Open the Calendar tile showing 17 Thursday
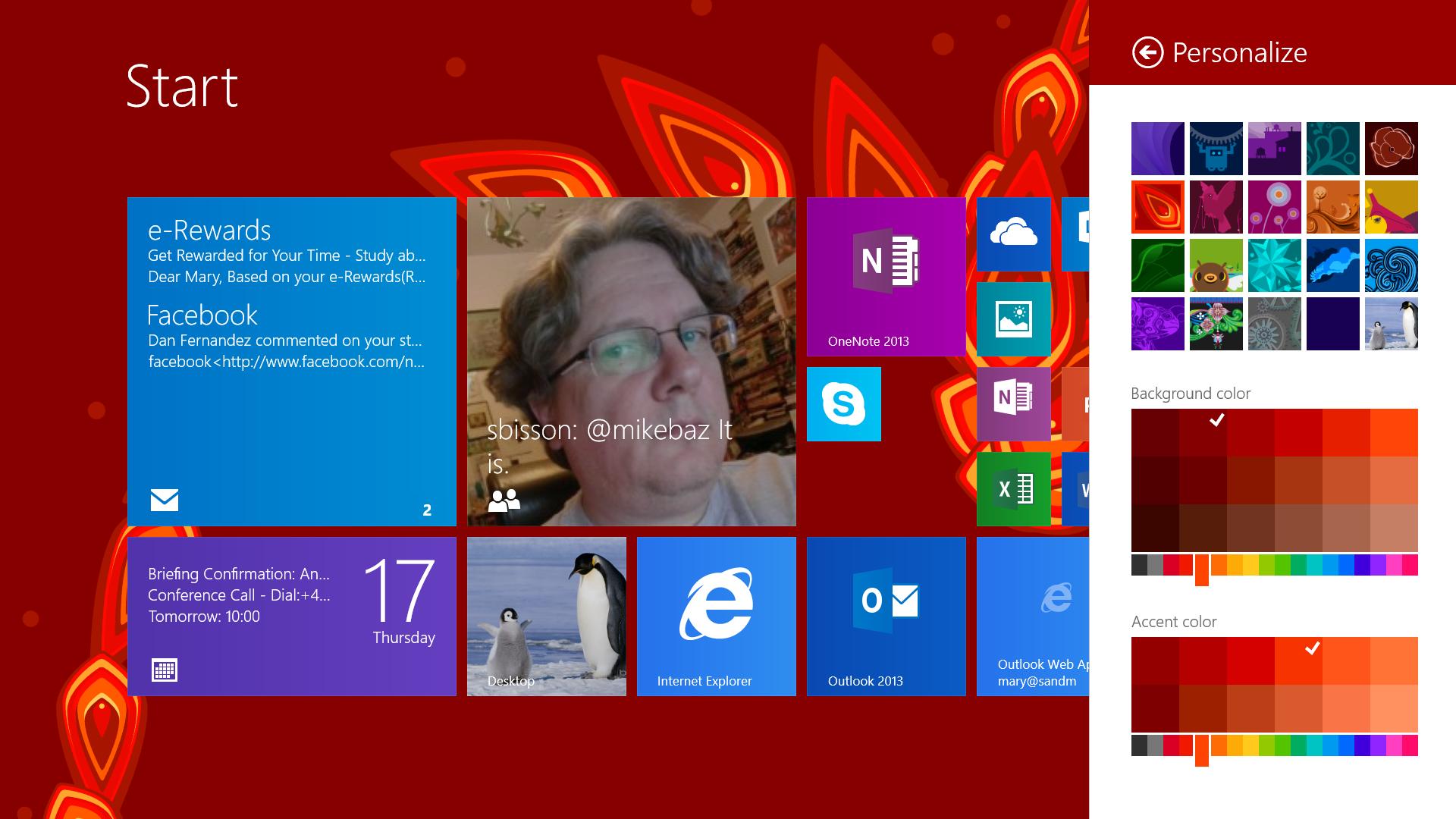The height and width of the screenshot is (819, 1456). point(291,617)
